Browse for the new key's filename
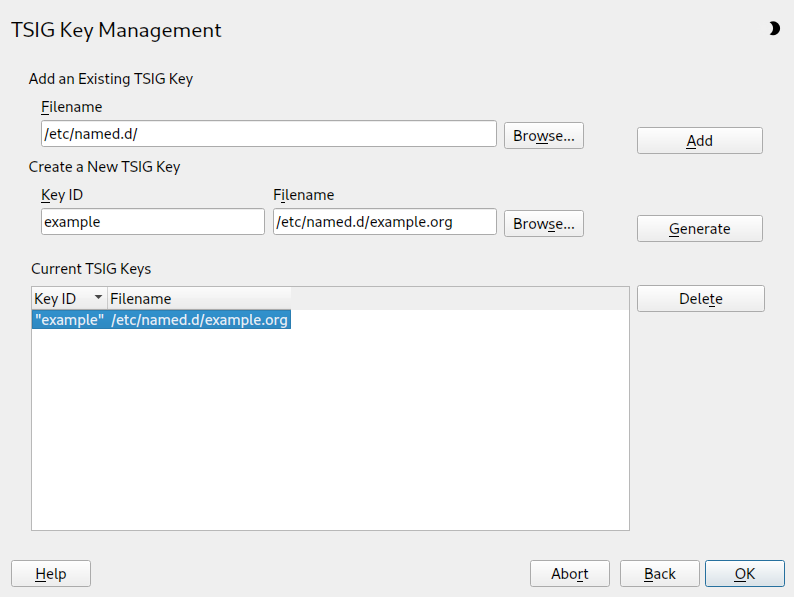Screen dimensions: 794x597 (543, 224)
